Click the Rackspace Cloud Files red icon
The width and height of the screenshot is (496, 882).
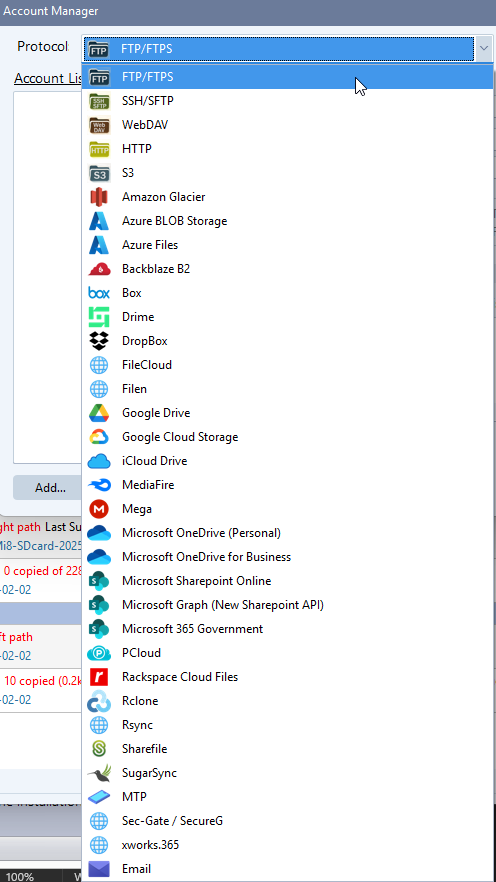point(99,677)
